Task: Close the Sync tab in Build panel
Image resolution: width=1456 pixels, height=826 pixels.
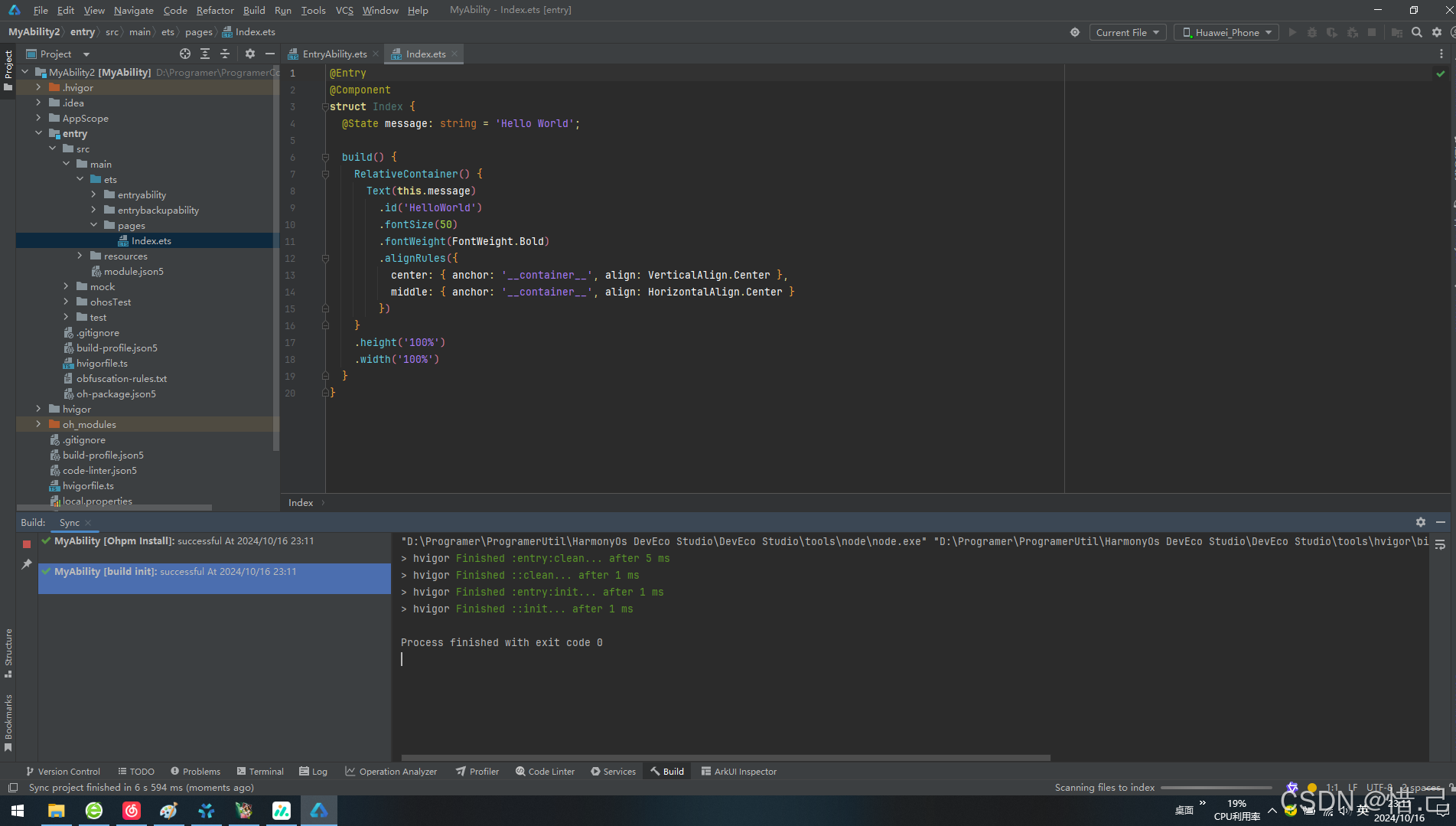Action: pyautogui.click(x=88, y=523)
